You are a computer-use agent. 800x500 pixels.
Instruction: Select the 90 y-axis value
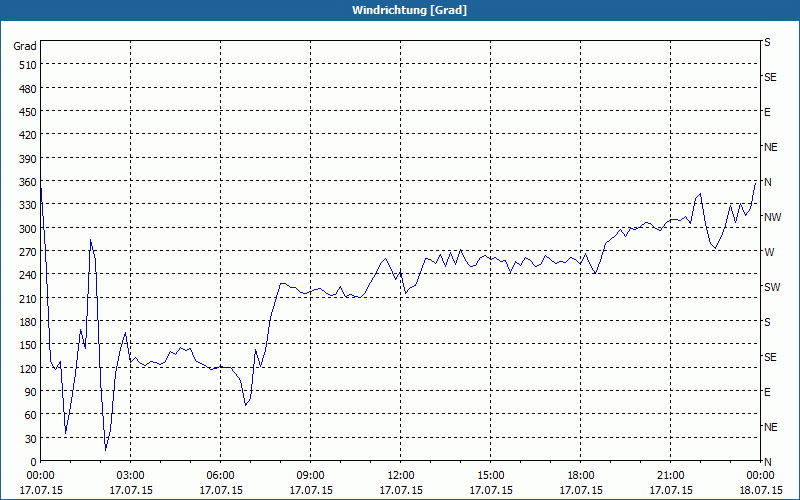point(31,392)
